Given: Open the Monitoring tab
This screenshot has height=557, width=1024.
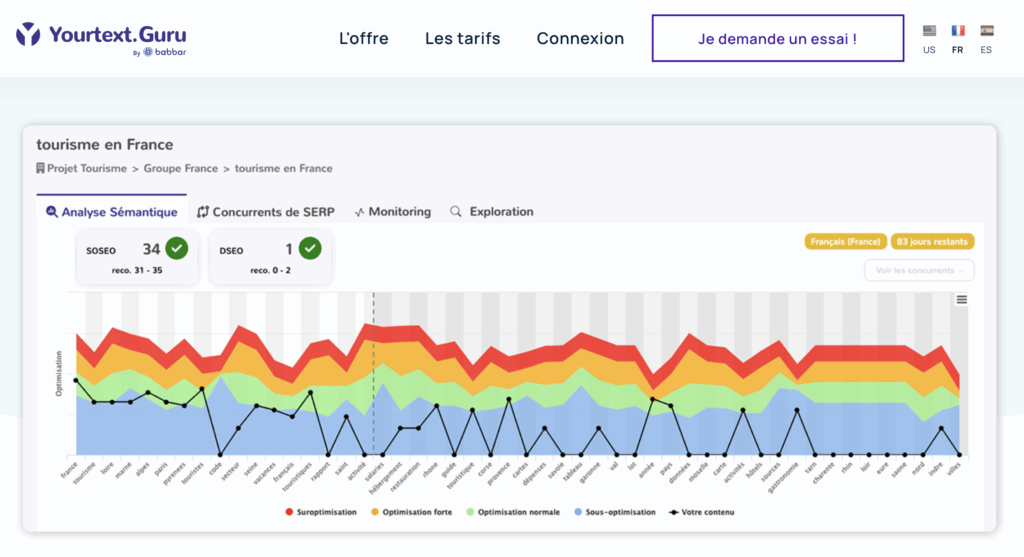Looking at the screenshot, I should pyautogui.click(x=392, y=212).
